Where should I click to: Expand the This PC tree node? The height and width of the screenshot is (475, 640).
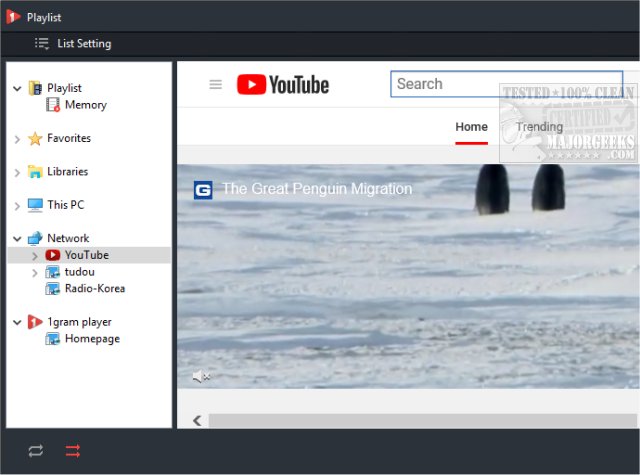point(17,206)
